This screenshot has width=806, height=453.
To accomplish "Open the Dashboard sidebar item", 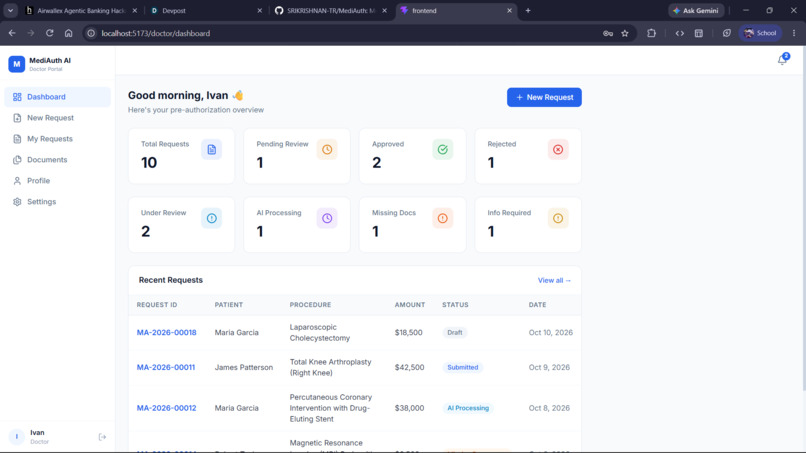I will coord(58,97).
